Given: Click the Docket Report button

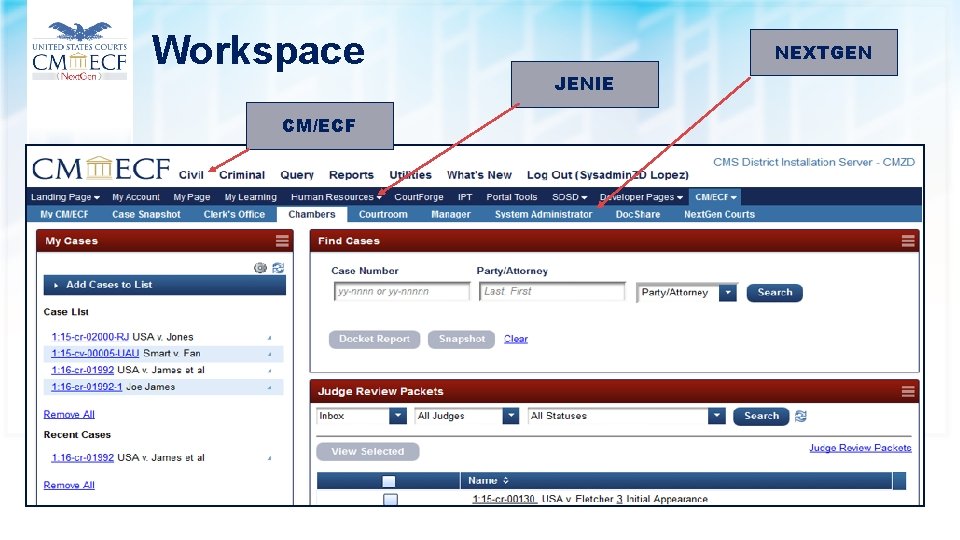Looking at the screenshot, I should click(374, 339).
